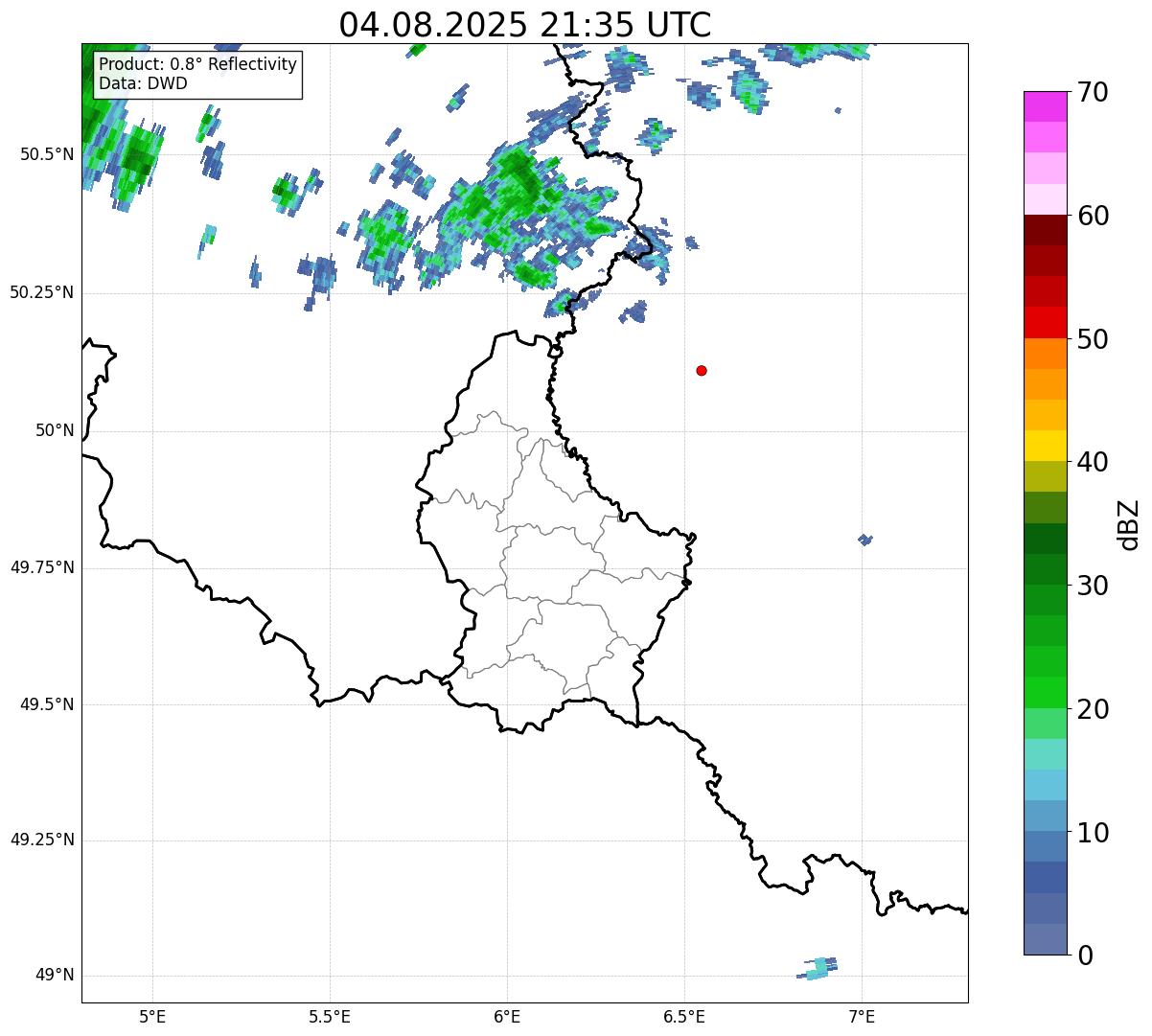
Task: Click the dBZ colorbar axis label
Action: point(1129,524)
